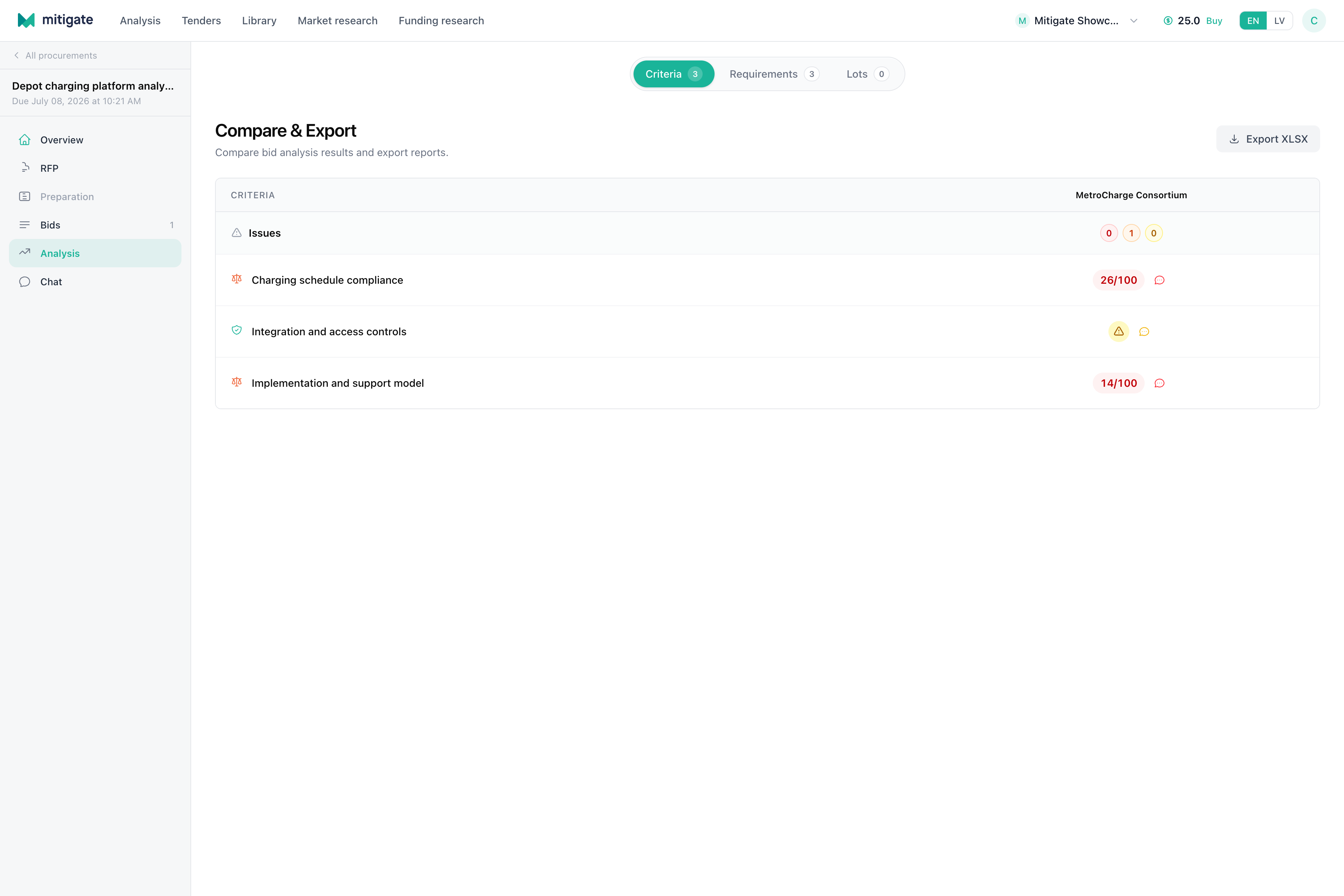Open the Chat bubble icon

(25, 282)
